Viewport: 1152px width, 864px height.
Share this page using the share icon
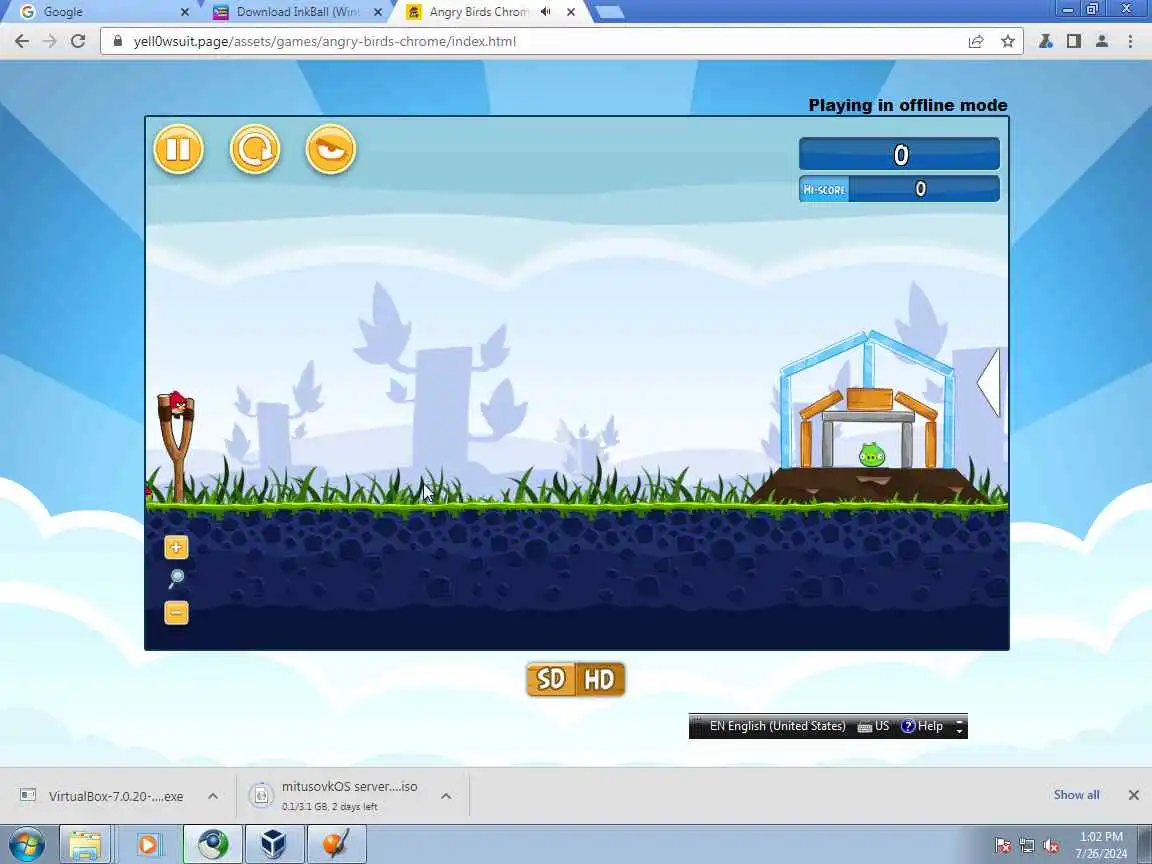point(976,41)
